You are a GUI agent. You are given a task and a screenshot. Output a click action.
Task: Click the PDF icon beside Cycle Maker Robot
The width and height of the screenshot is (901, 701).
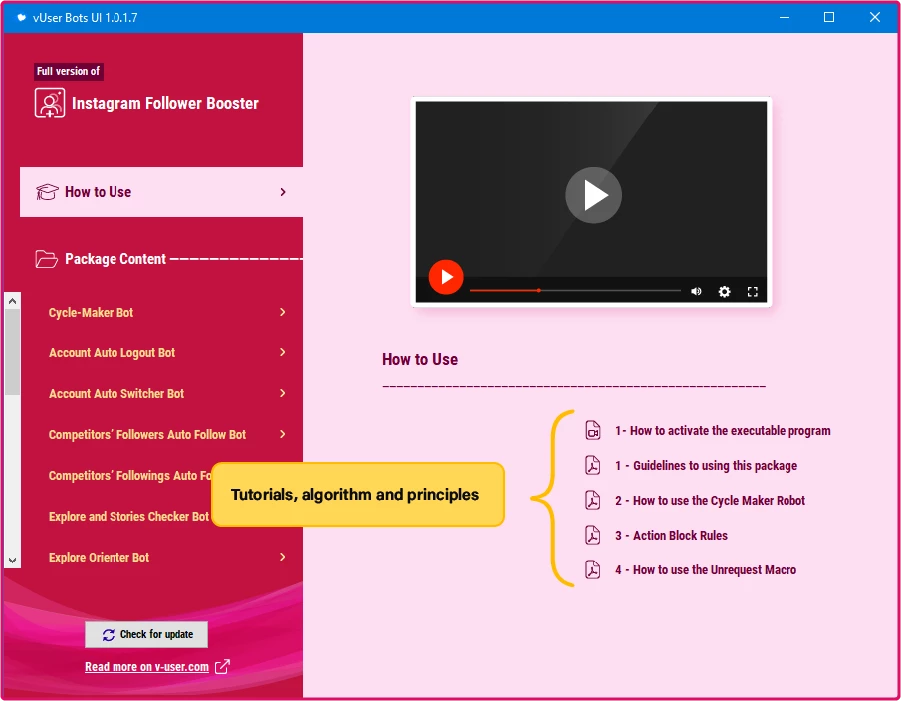pos(592,500)
